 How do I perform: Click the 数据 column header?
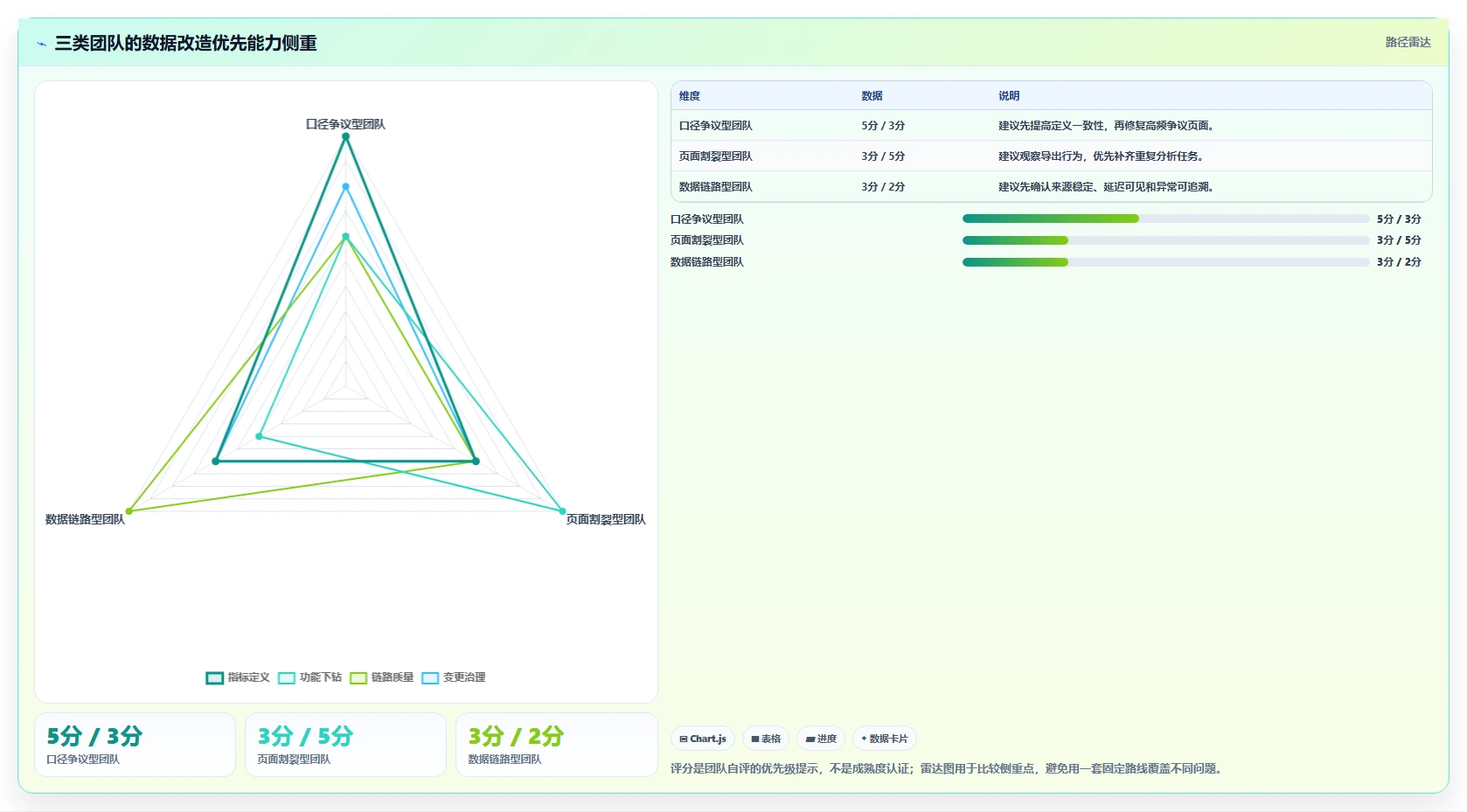872,96
